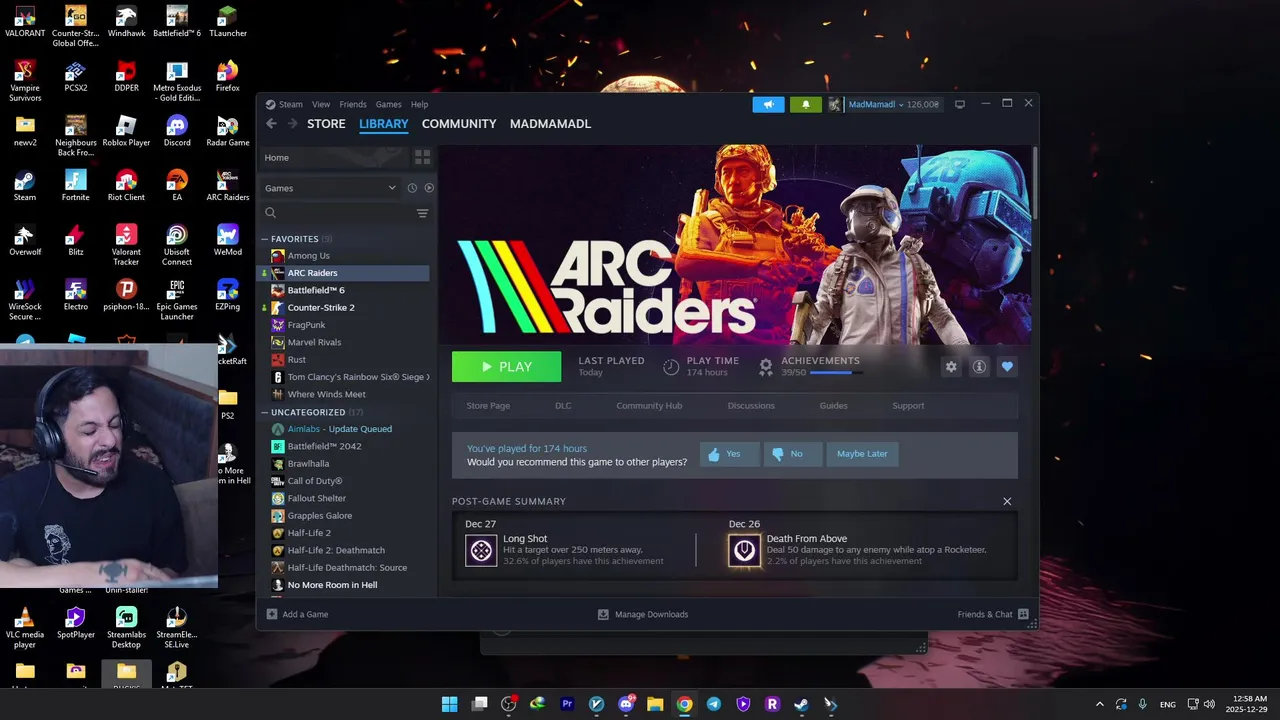Open the COMMUNITY tab
The width and height of the screenshot is (1280, 720).
click(x=459, y=124)
